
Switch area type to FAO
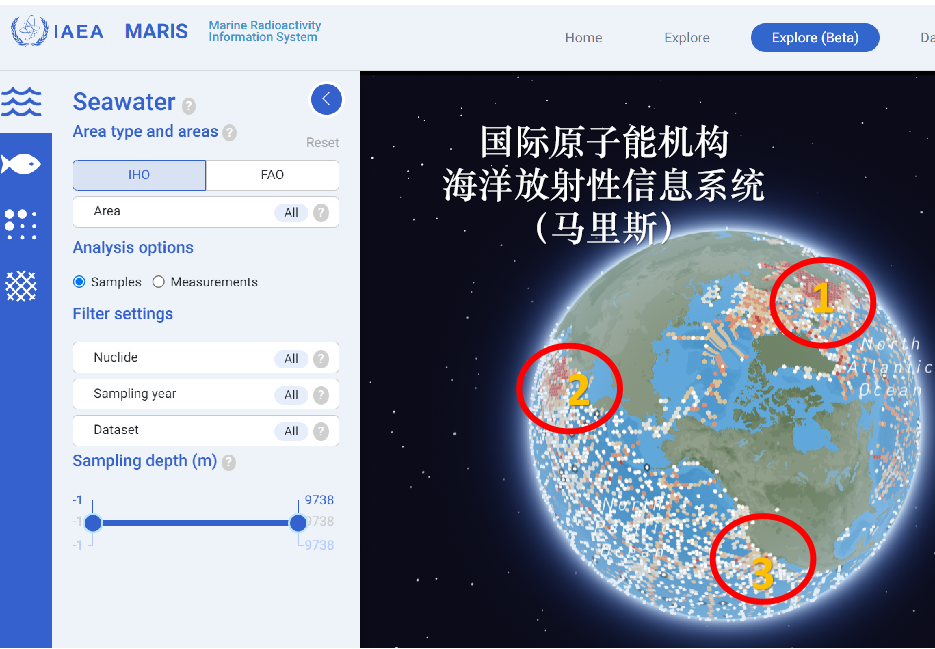click(x=273, y=175)
